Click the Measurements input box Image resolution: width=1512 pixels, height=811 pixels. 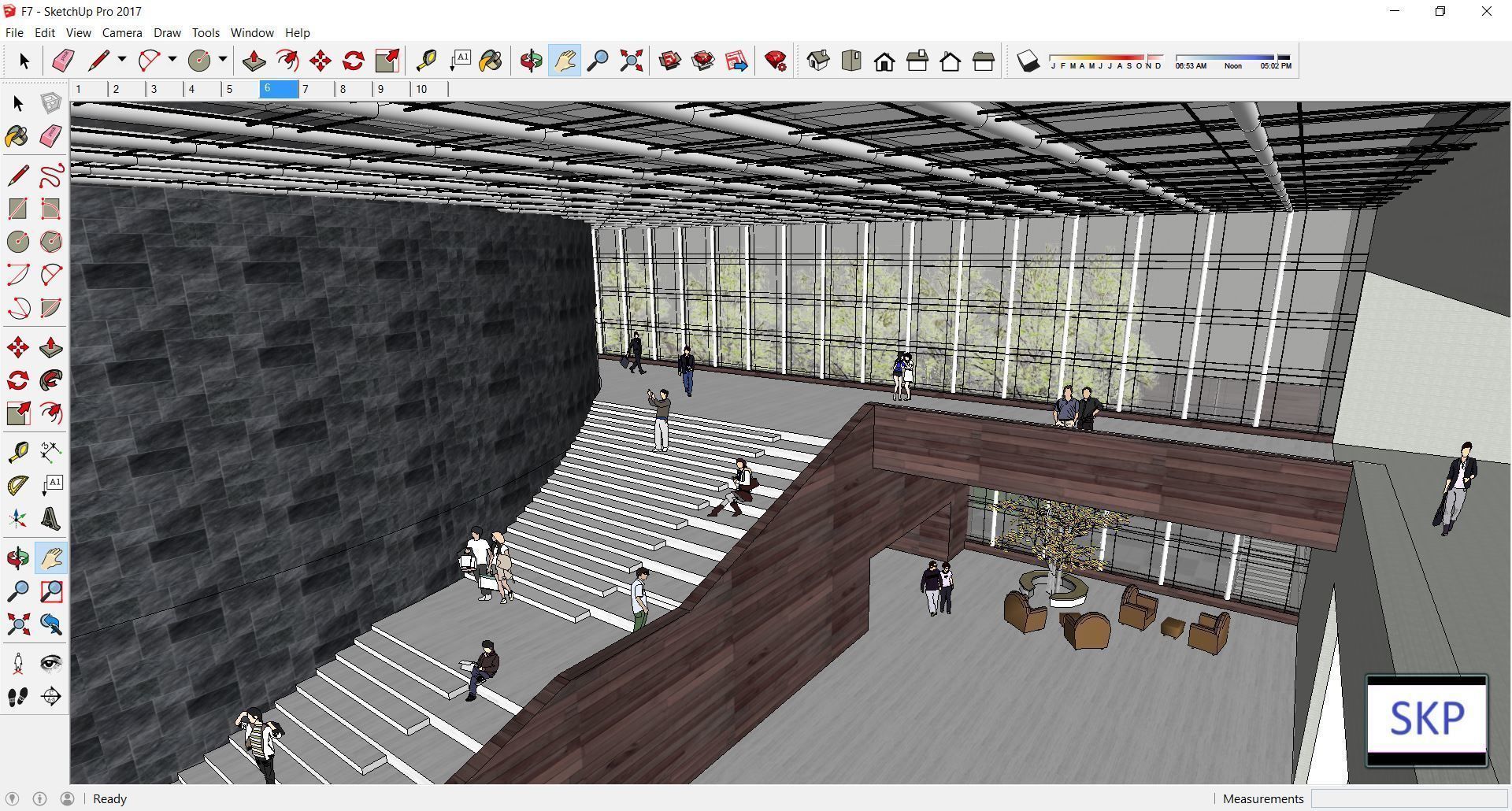(1408, 798)
